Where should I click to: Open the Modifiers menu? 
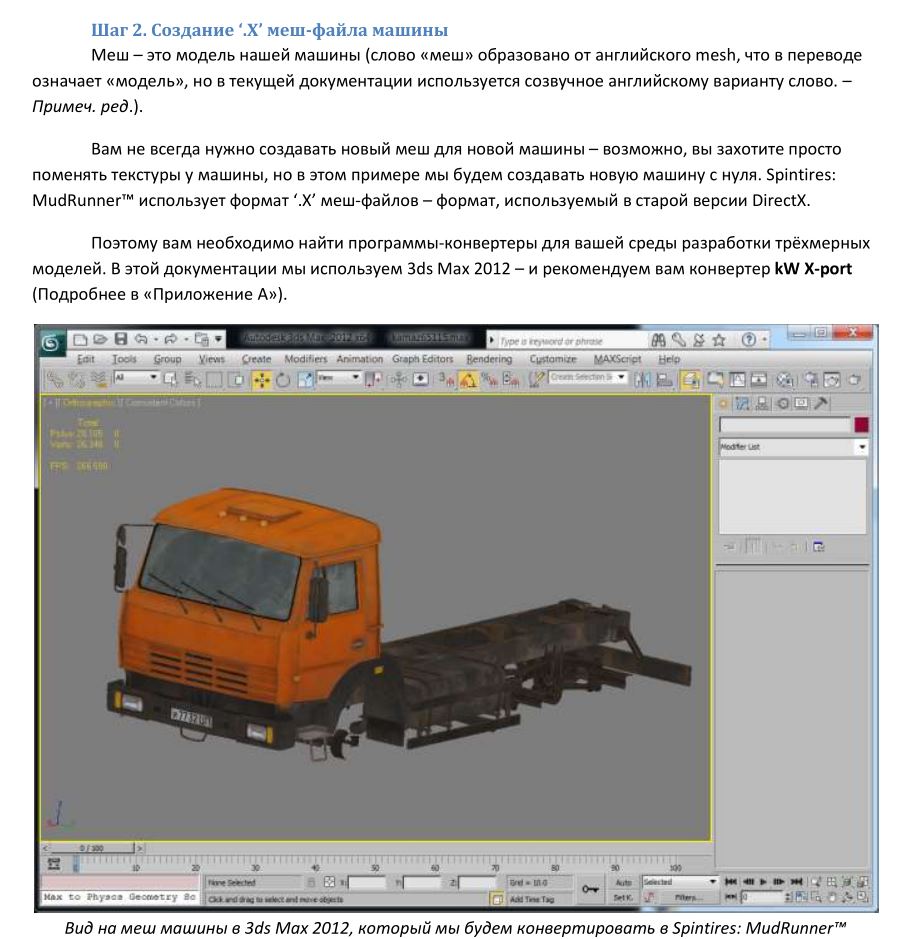pos(305,359)
